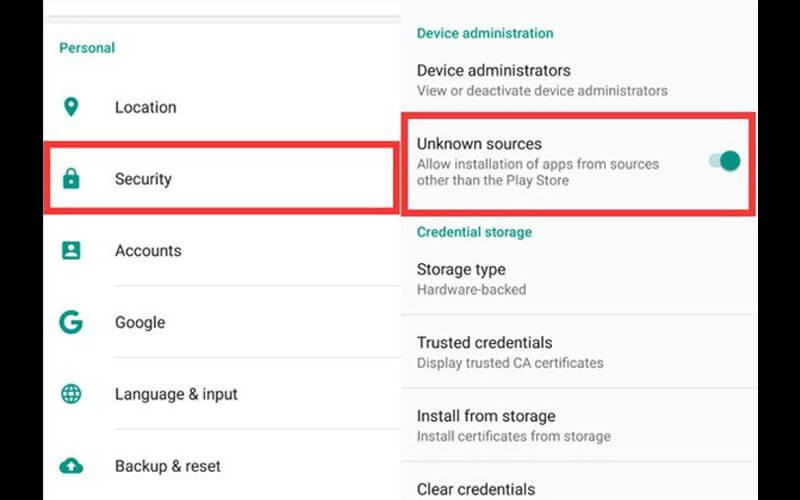Turn off the Unknown sources switch
Viewport: 800px width, 500px height.
[724, 161]
